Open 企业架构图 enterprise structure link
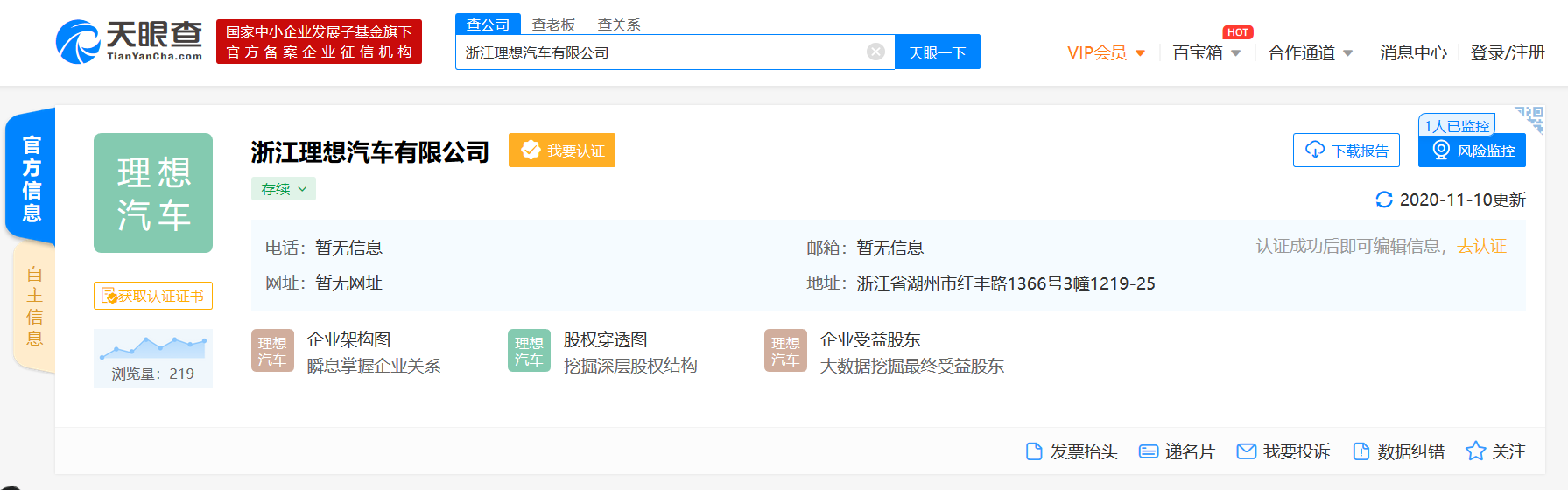This screenshot has height=490, width=1568. click(348, 339)
